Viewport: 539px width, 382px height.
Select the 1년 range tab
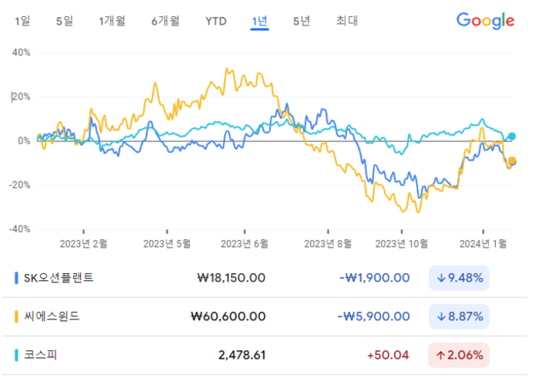[x=260, y=21]
